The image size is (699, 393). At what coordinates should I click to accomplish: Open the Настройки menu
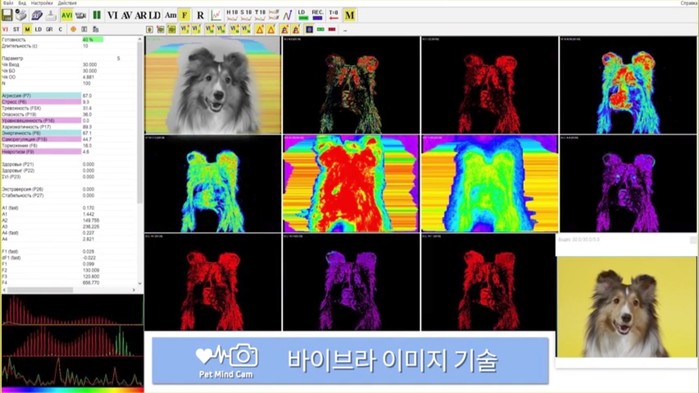(42, 3)
